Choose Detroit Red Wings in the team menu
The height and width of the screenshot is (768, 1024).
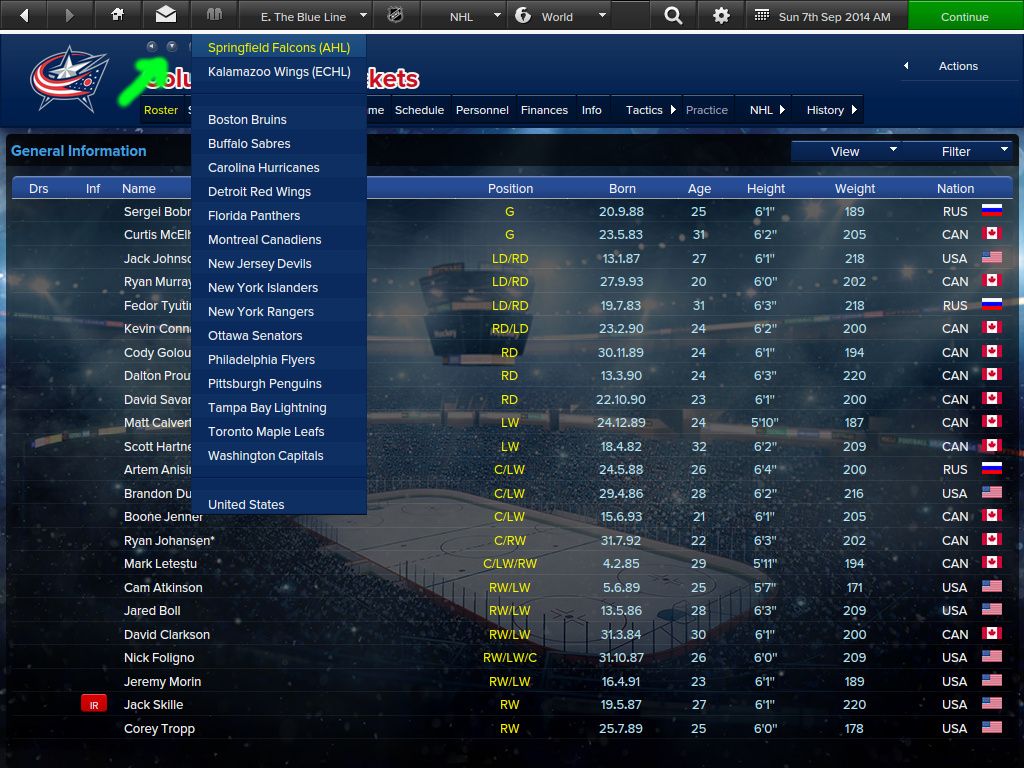[x=279, y=192]
